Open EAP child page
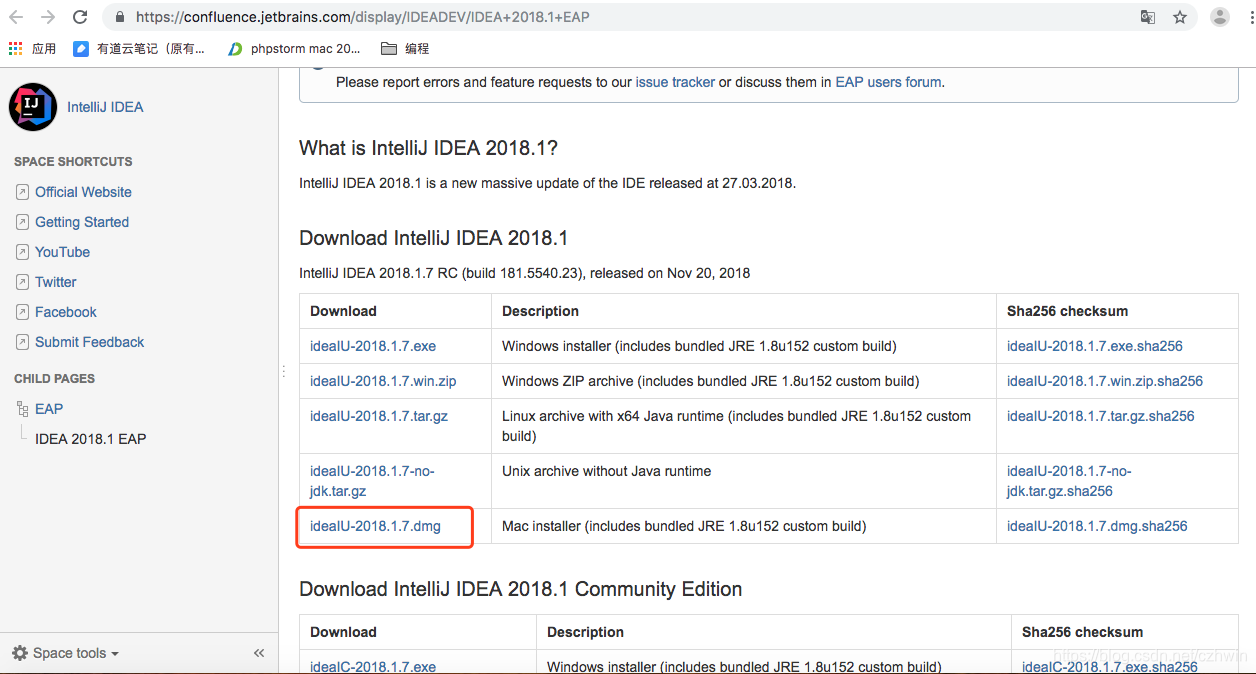The width and height of the screenshot is (1256, 674). tap(49, 409)
